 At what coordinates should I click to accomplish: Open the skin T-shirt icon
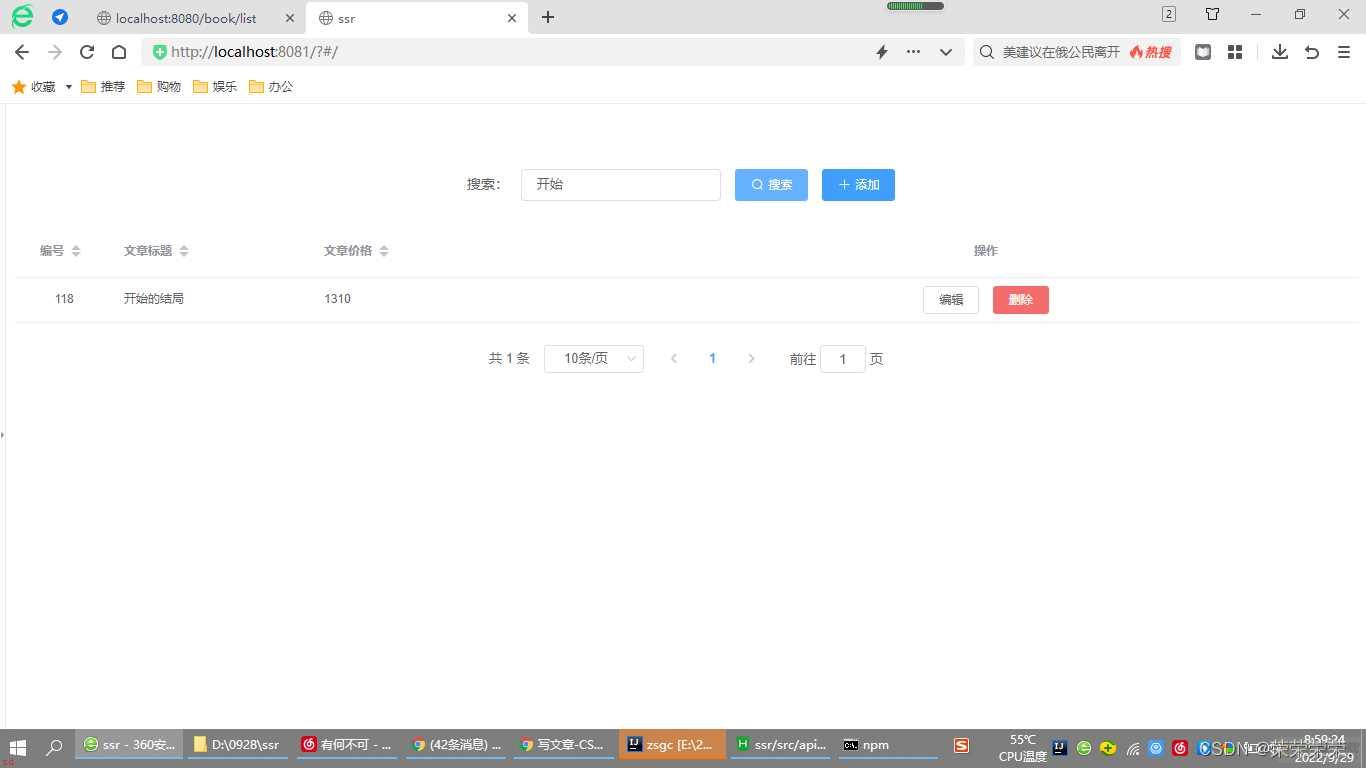[x=1212, y=14]
